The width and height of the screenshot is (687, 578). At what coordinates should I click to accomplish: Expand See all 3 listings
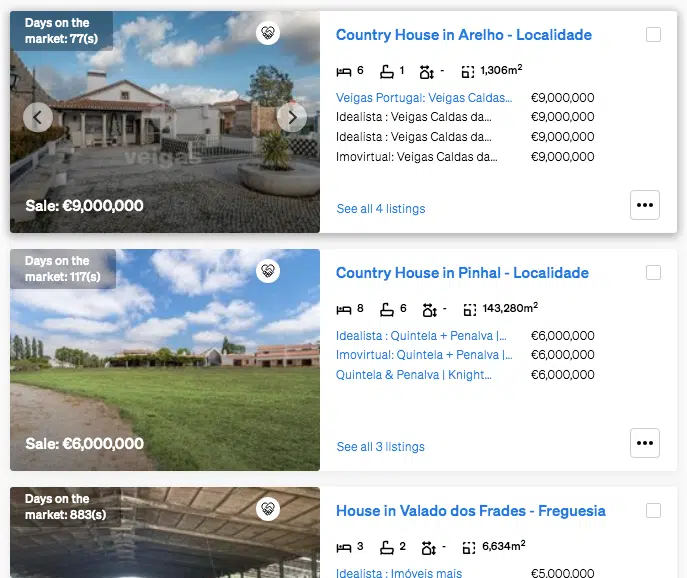click(x=380, y=447)
